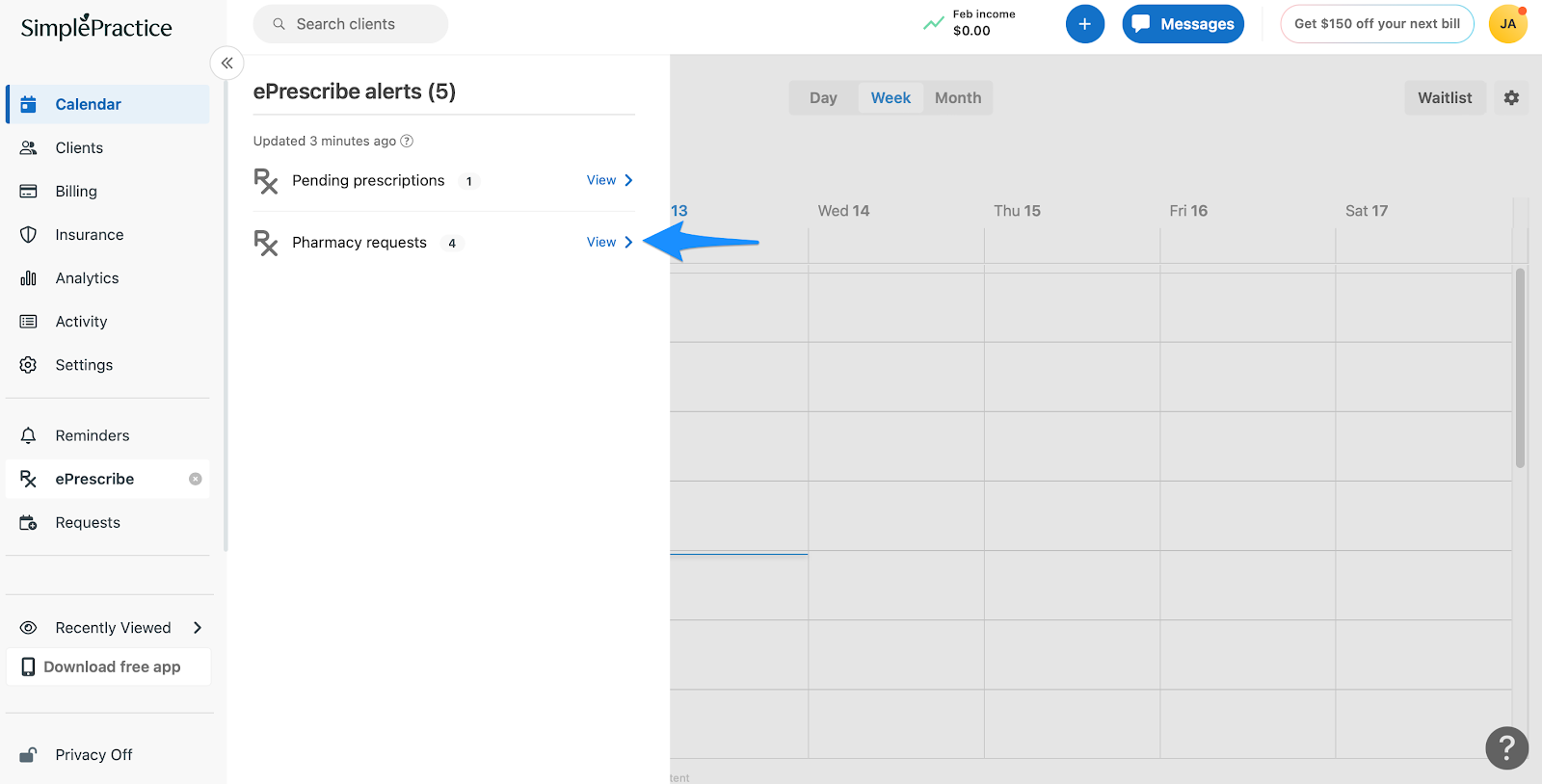The height and width of the screenshot is (784, 1542).
Task: Switch calendar to Day view
Action: (x=823, y=97)
